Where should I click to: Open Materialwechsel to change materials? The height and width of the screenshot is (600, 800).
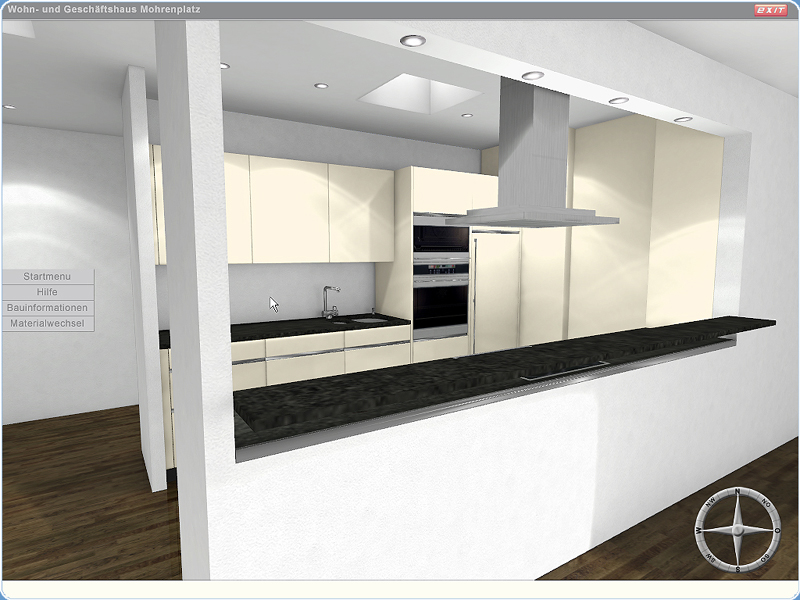48,324
